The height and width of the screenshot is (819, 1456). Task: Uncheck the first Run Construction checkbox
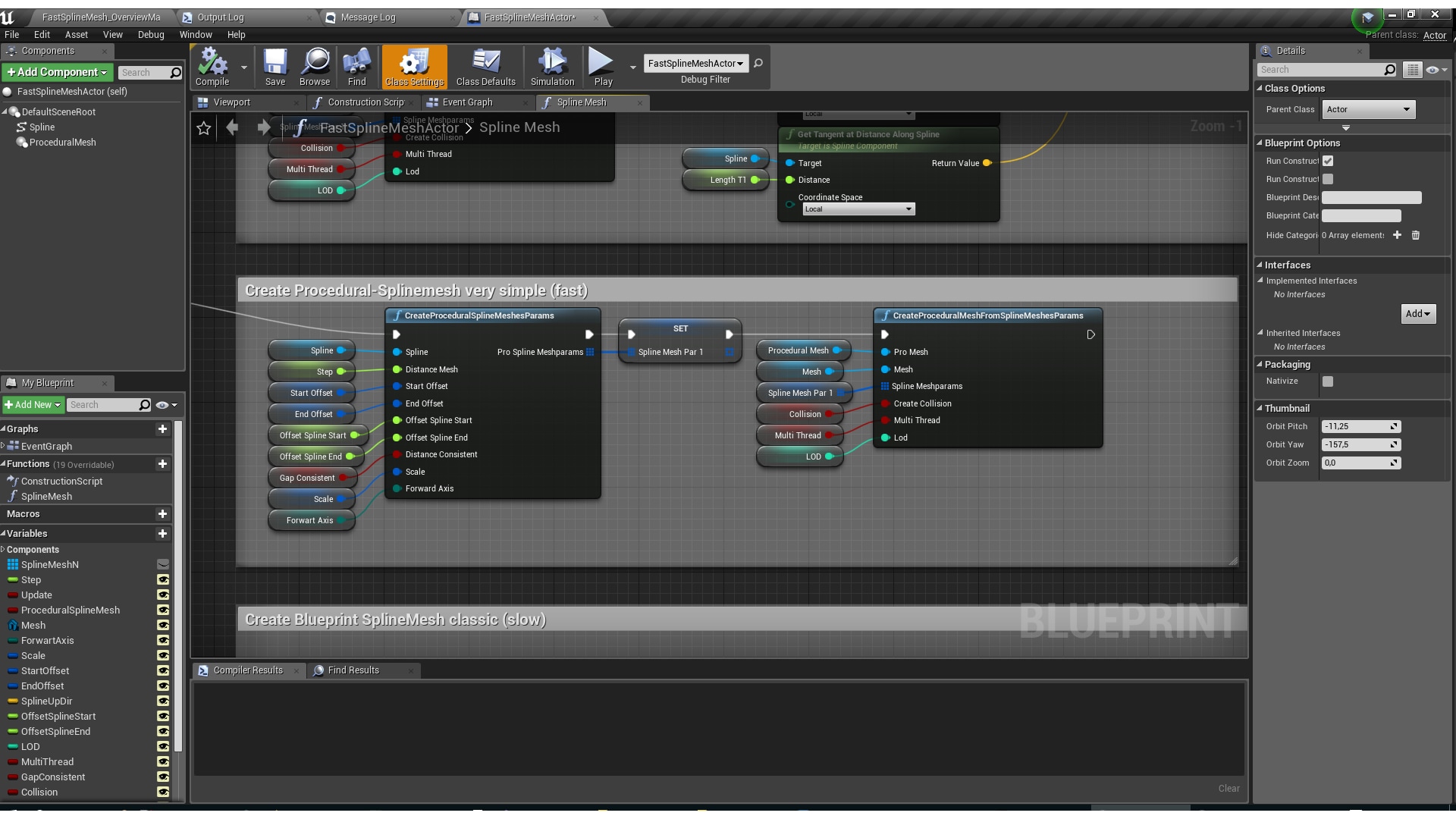[1327, 161]
